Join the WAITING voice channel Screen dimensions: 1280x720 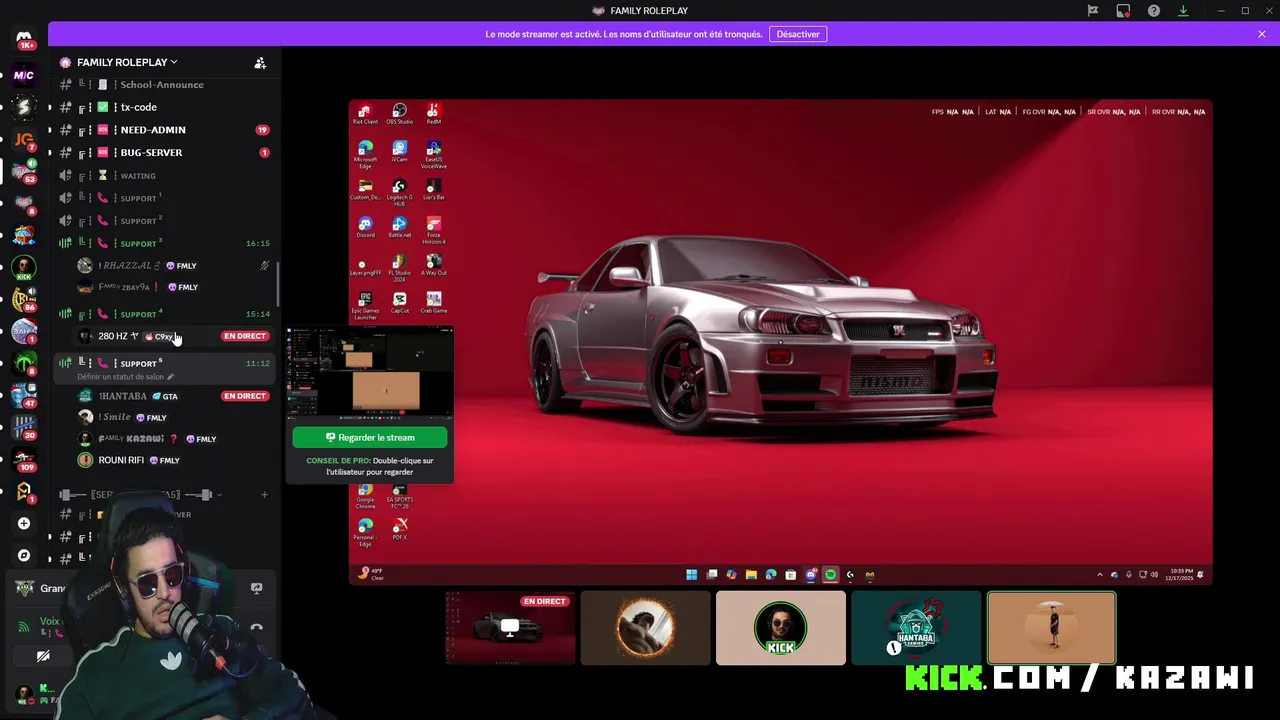[165, 176]
